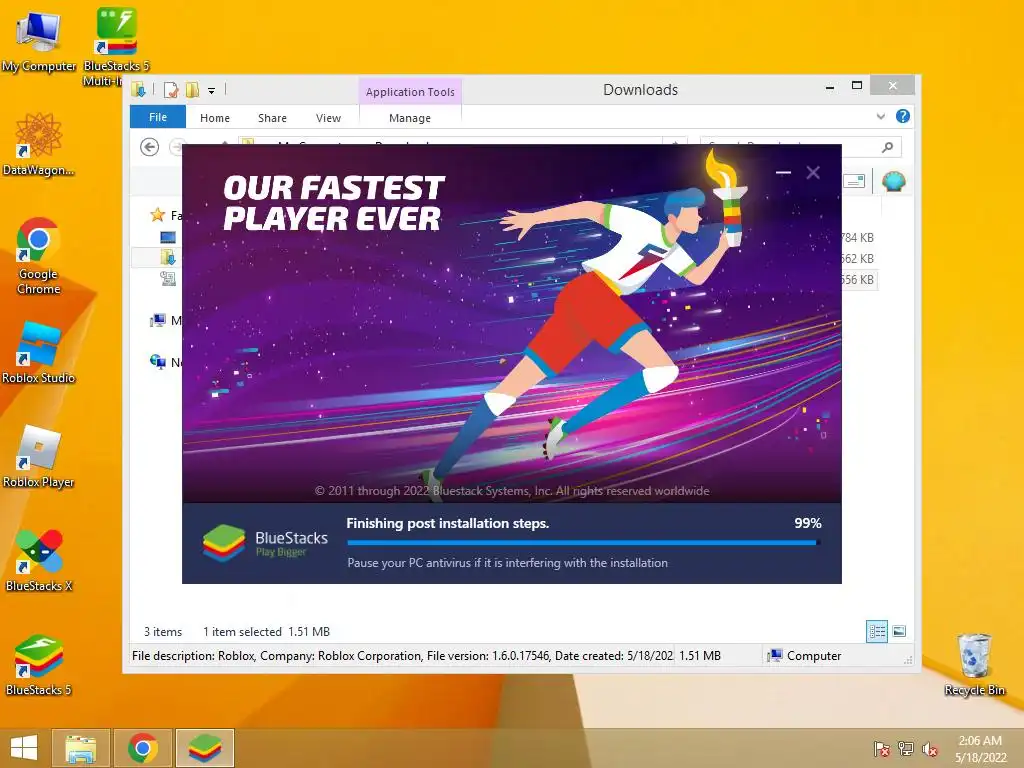This screenshot has width=1024, height=768.
Task: Close the Downloads Explorer window
Action: (x=893, y=86)
